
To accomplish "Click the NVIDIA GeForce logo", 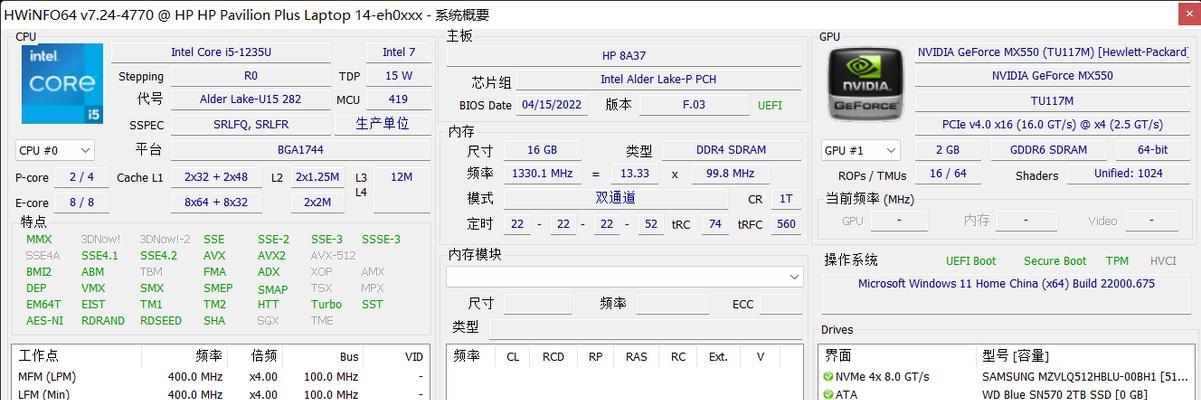I will (864, 87).
